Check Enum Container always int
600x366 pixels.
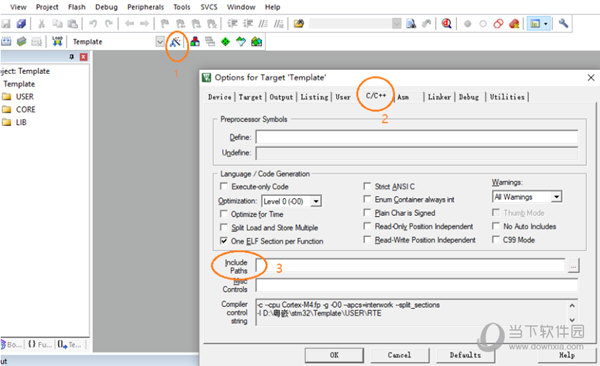coord(367,199)
